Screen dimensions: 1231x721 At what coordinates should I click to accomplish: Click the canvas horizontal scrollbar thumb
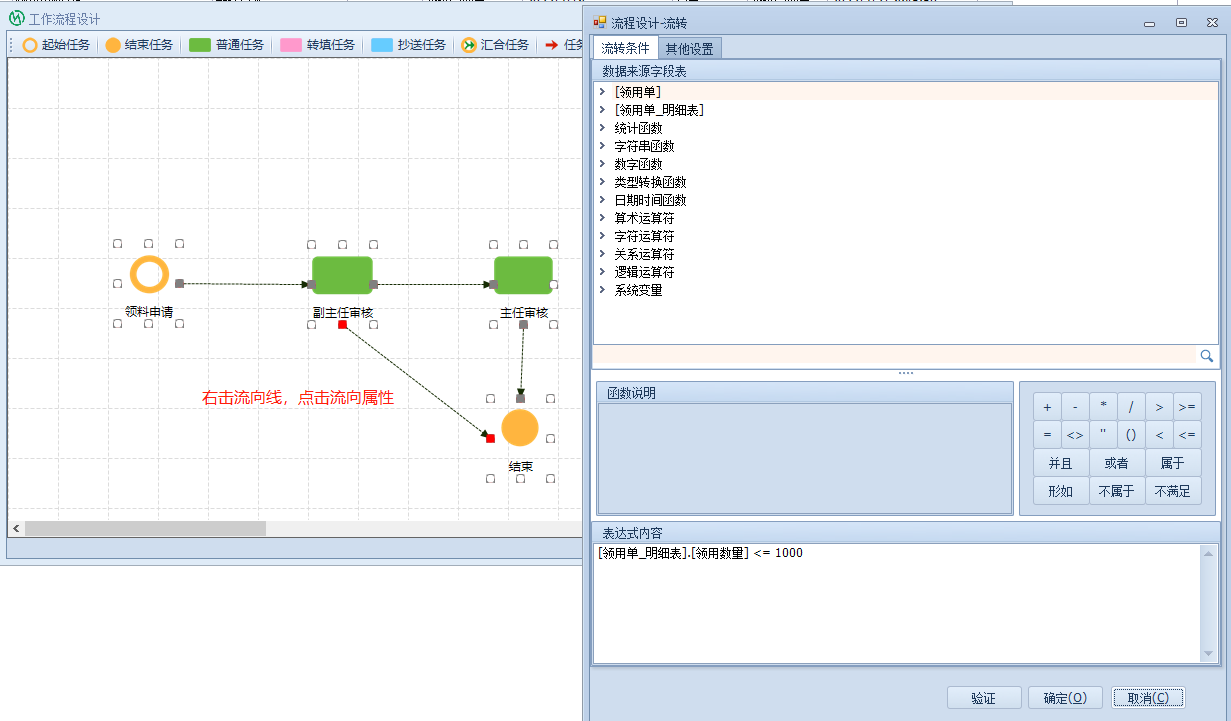click(x=145, y=528)
